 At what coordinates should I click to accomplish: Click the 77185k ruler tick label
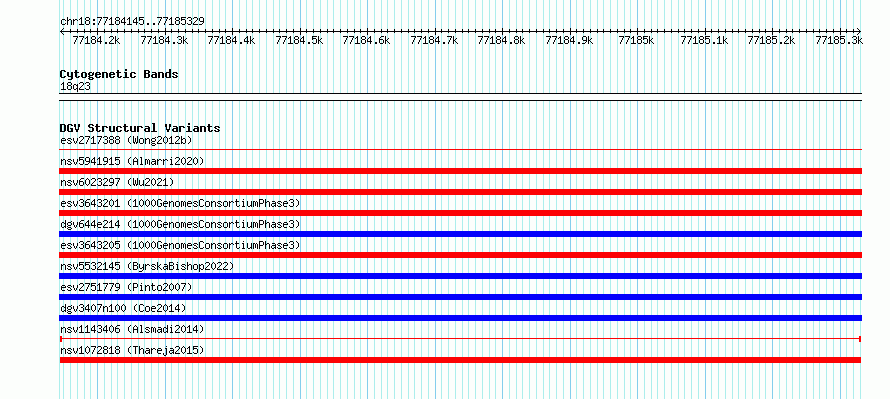click(x=637, y=40)
